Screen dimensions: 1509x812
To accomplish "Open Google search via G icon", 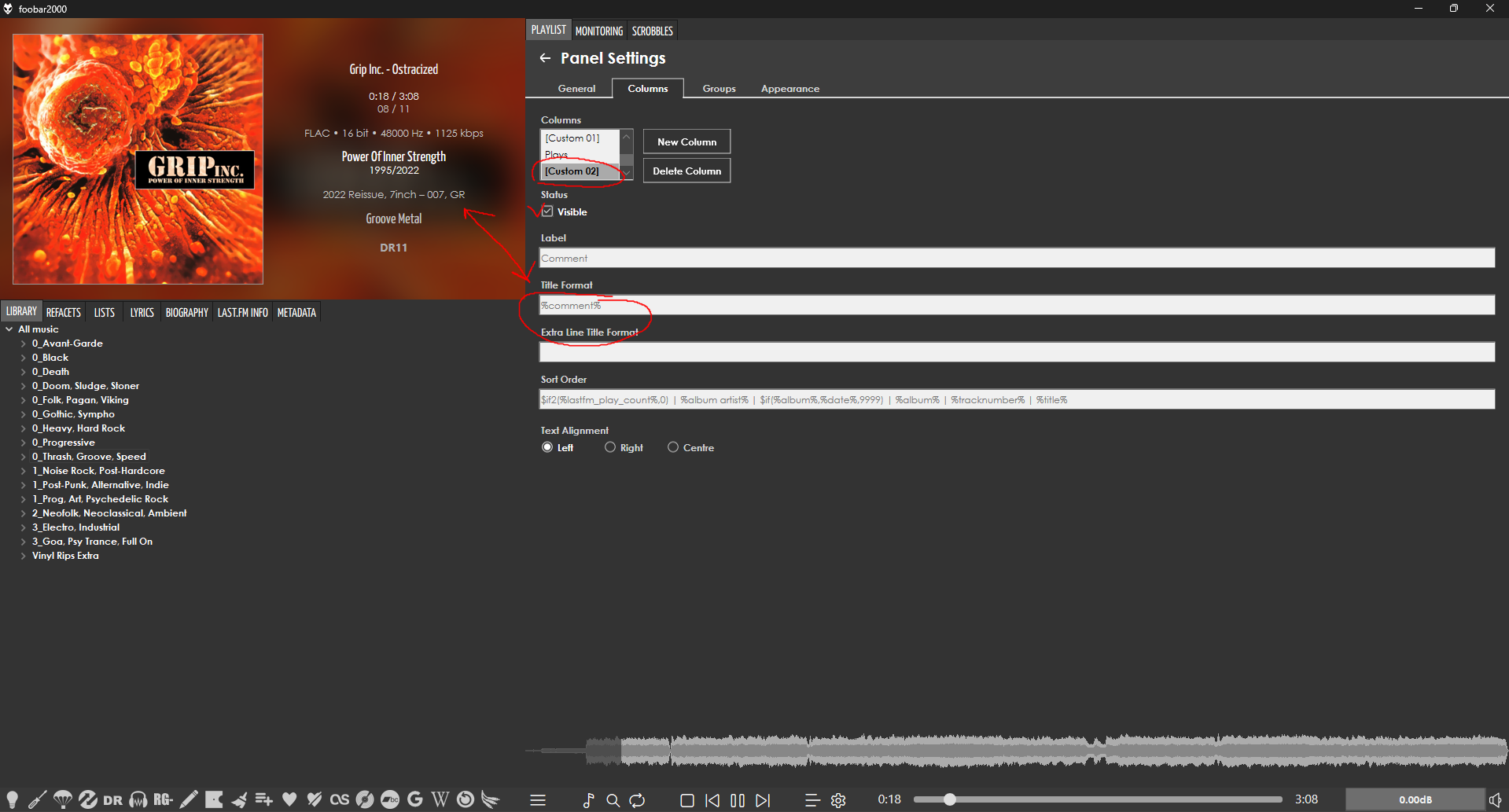I will pos(415,799).
